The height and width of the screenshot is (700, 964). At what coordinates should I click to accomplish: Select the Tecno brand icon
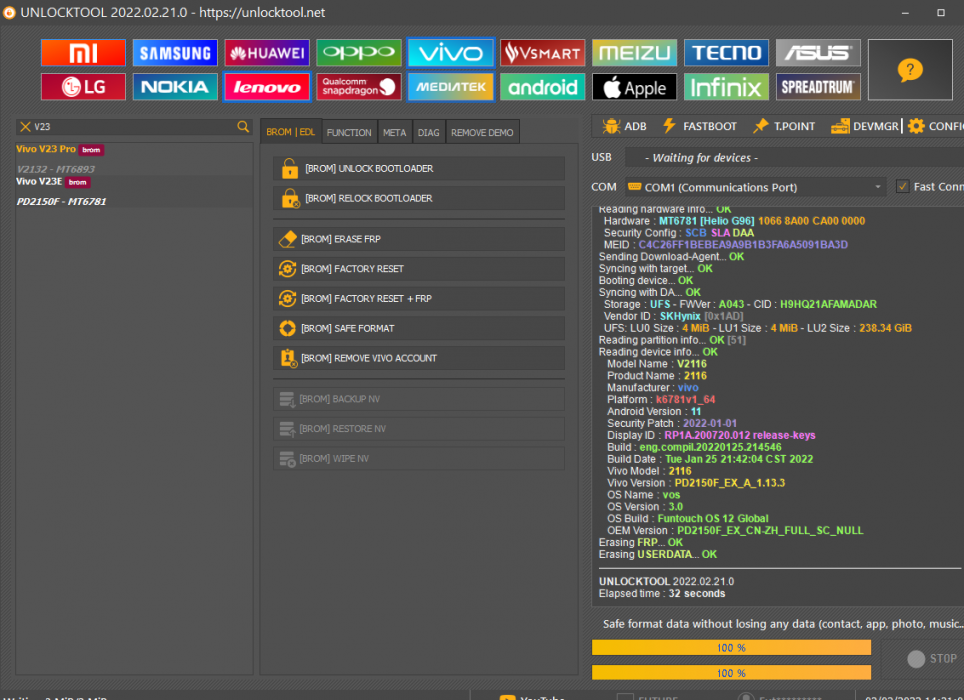[726, 53]
